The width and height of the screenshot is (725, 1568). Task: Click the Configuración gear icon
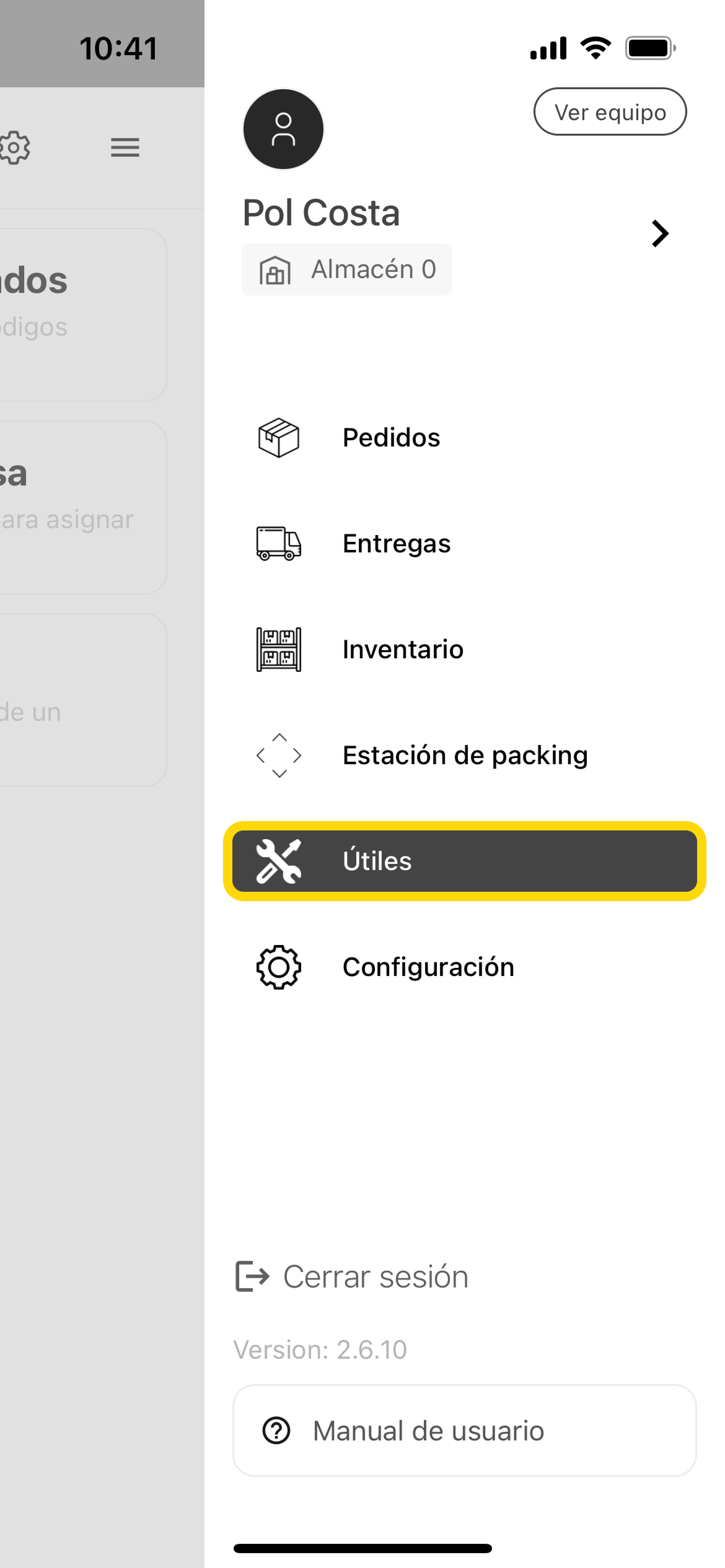(x=279, y=967)
